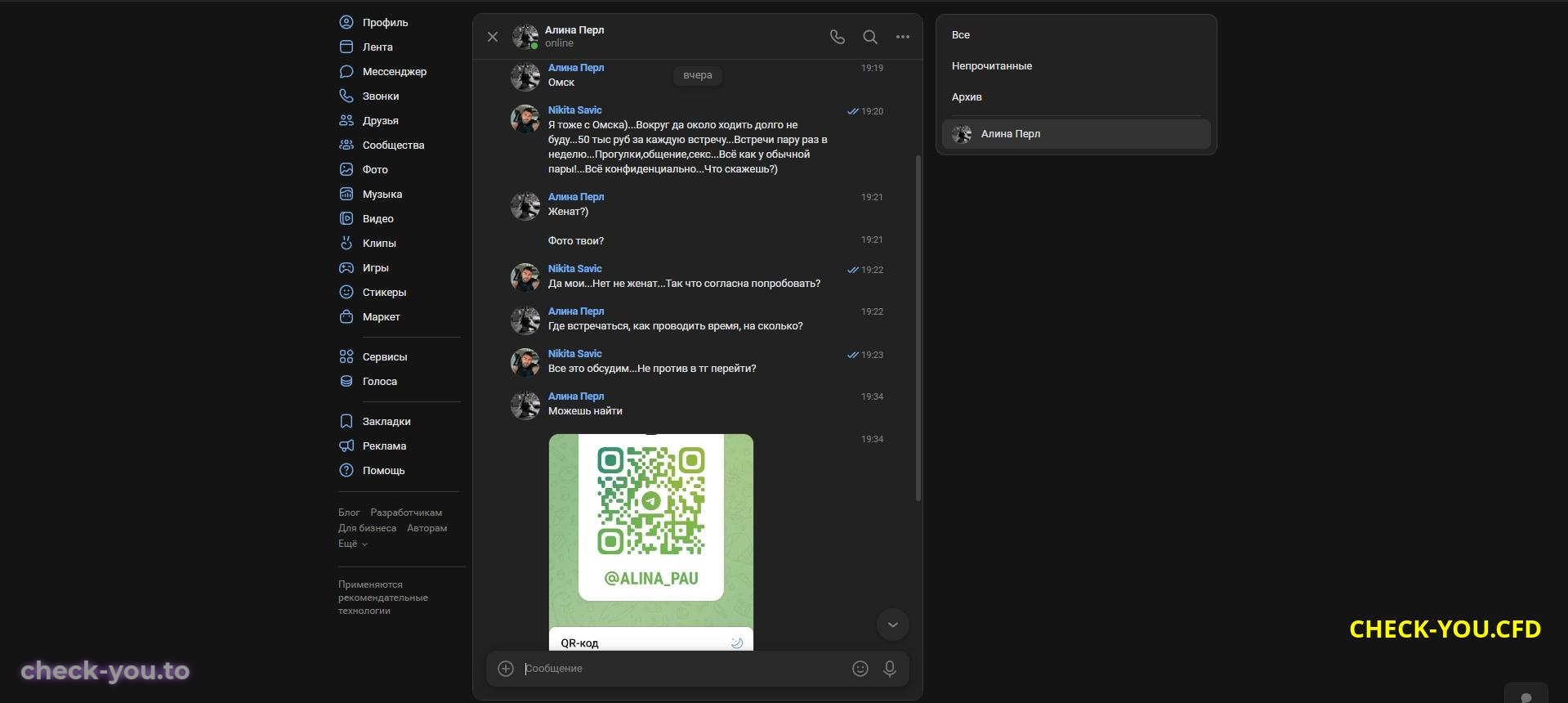Open Nikita Savic avatar on 19:22 message
Image resolution: width=1568 pixels, height=703 pixels.
tap(525, 278)
